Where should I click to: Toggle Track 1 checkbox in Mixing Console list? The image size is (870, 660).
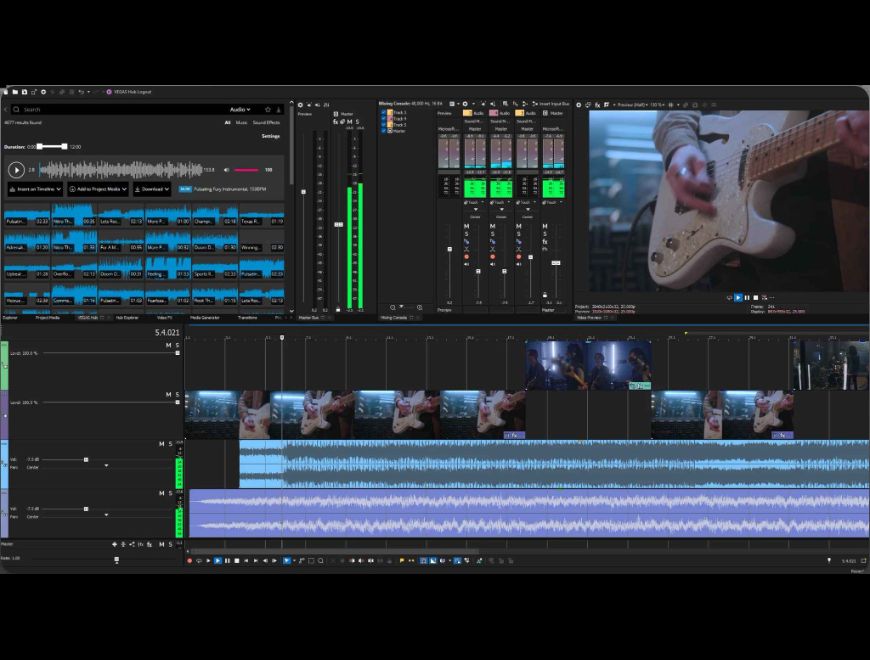(383, 113)
